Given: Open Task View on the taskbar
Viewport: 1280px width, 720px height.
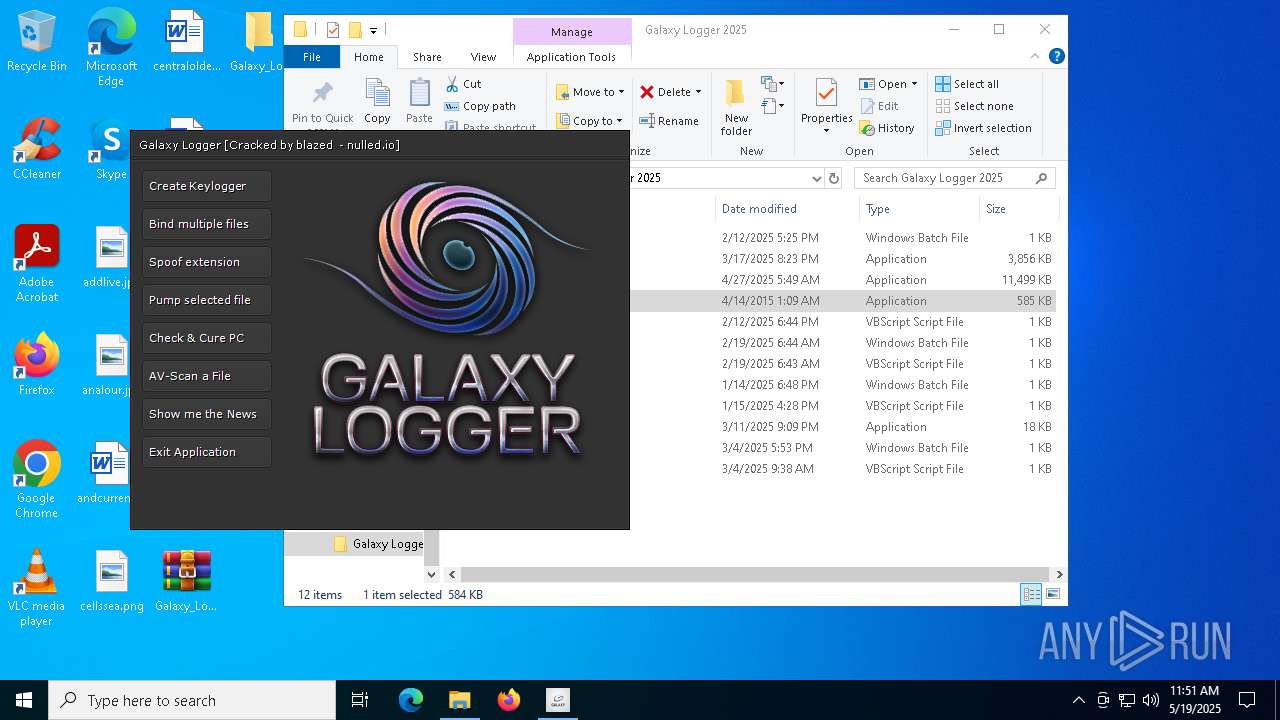Looking at the screenshot, I should coord(360,700).
